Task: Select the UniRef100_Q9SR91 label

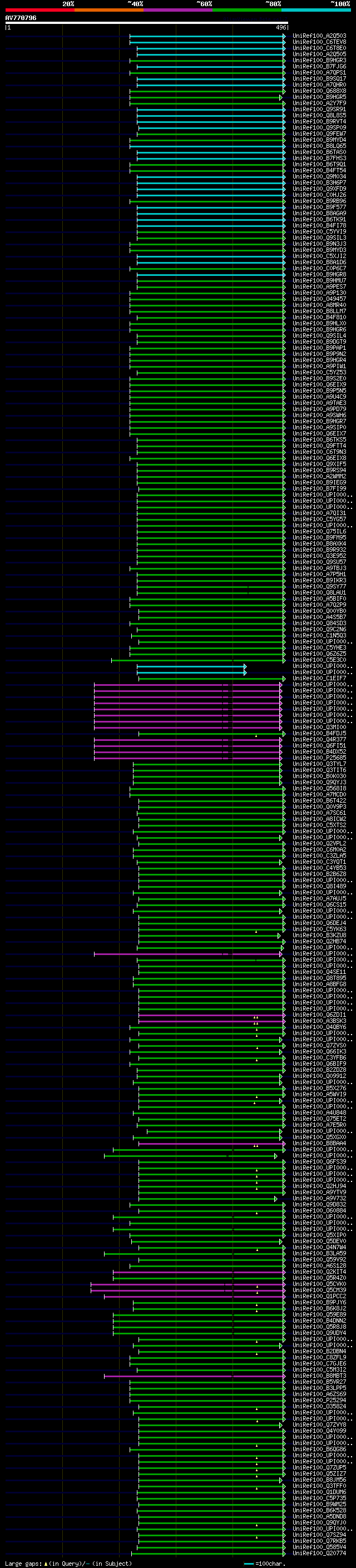Action: pos(319,110)
